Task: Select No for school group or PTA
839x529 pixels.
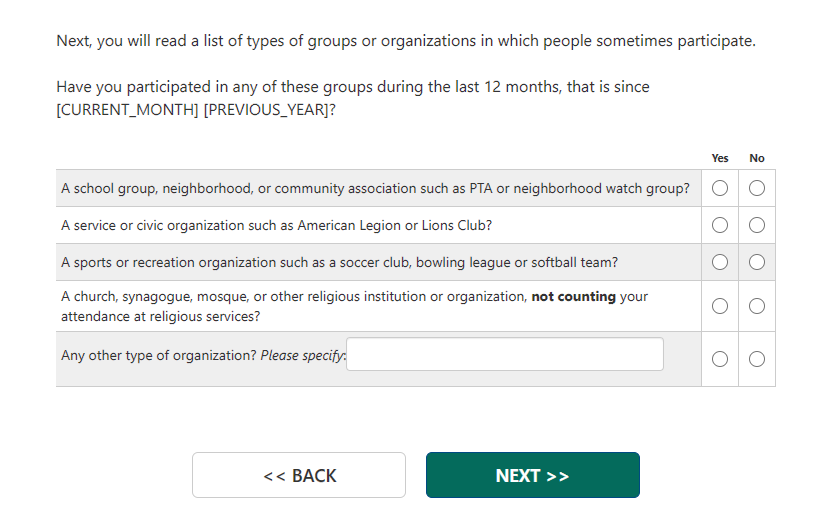Action: 757,188
